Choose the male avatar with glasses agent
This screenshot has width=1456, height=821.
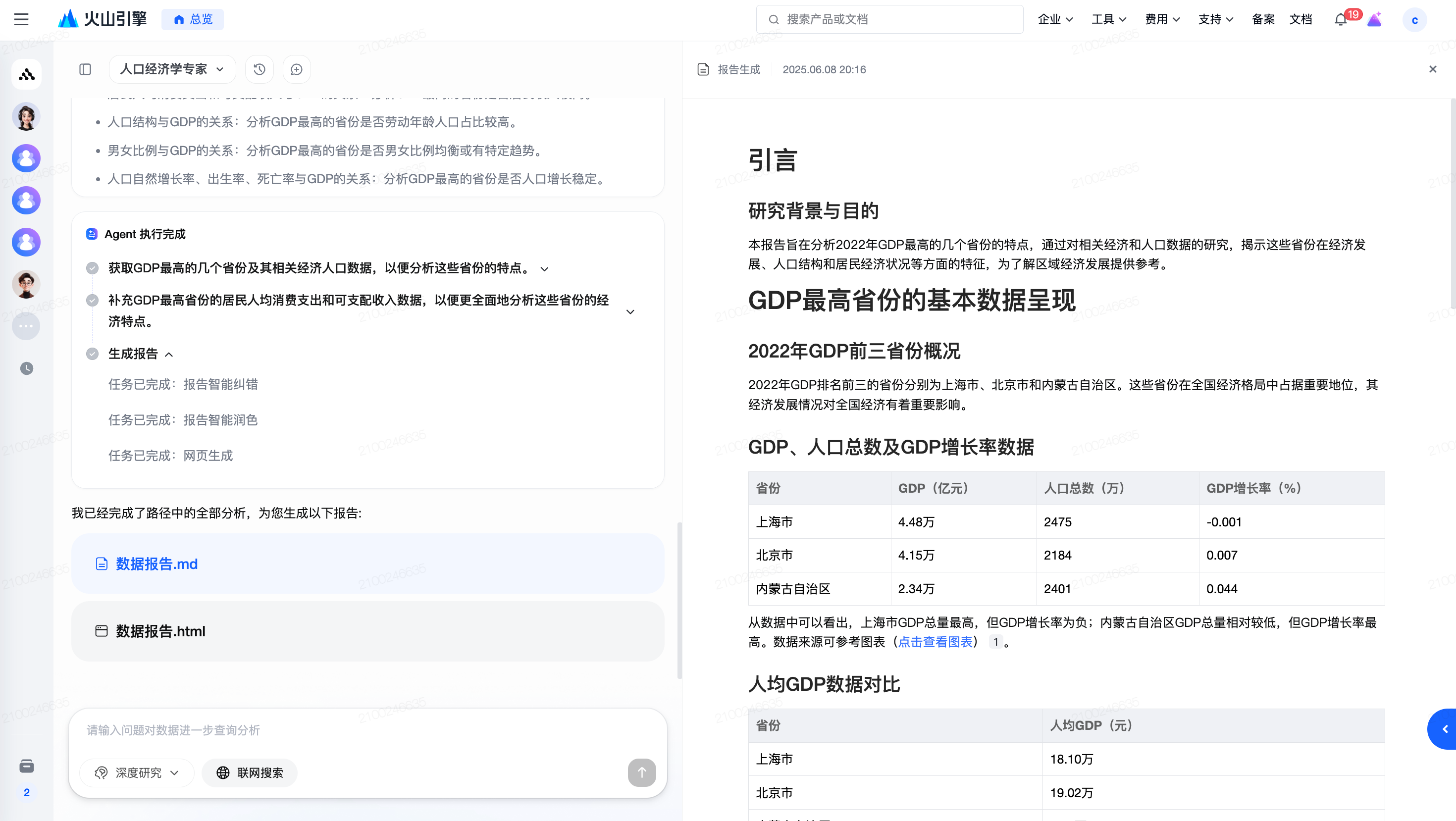(x=27, y=284)
